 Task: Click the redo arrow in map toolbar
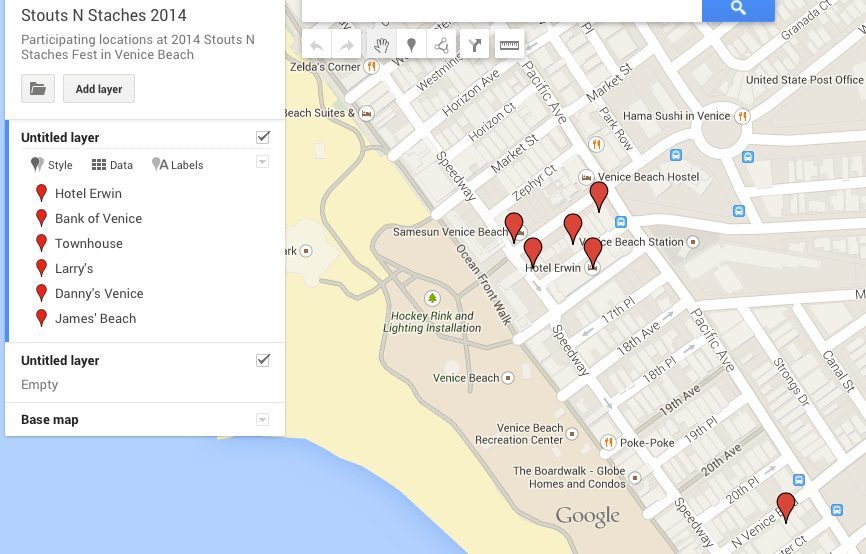coord(346,45)
